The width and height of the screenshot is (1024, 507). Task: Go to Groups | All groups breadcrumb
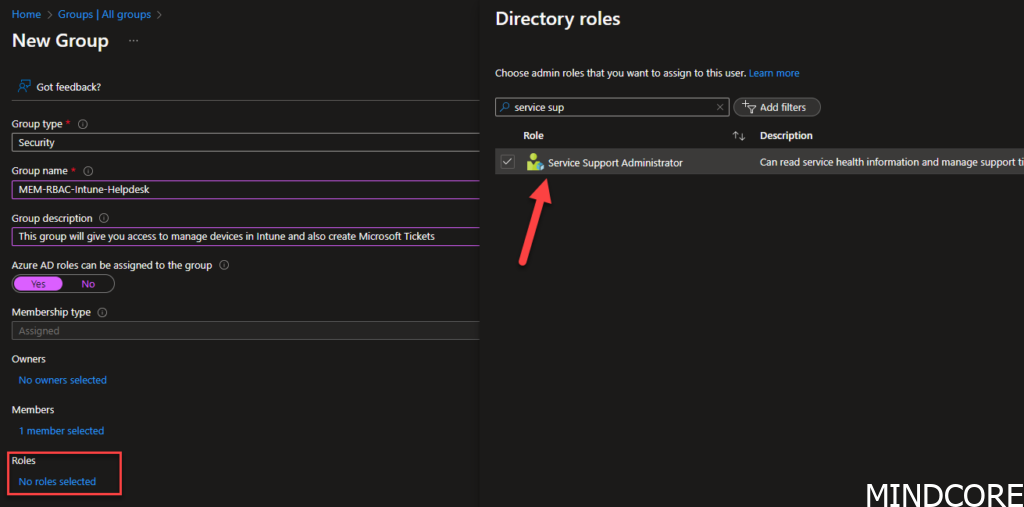coord(104,14)
